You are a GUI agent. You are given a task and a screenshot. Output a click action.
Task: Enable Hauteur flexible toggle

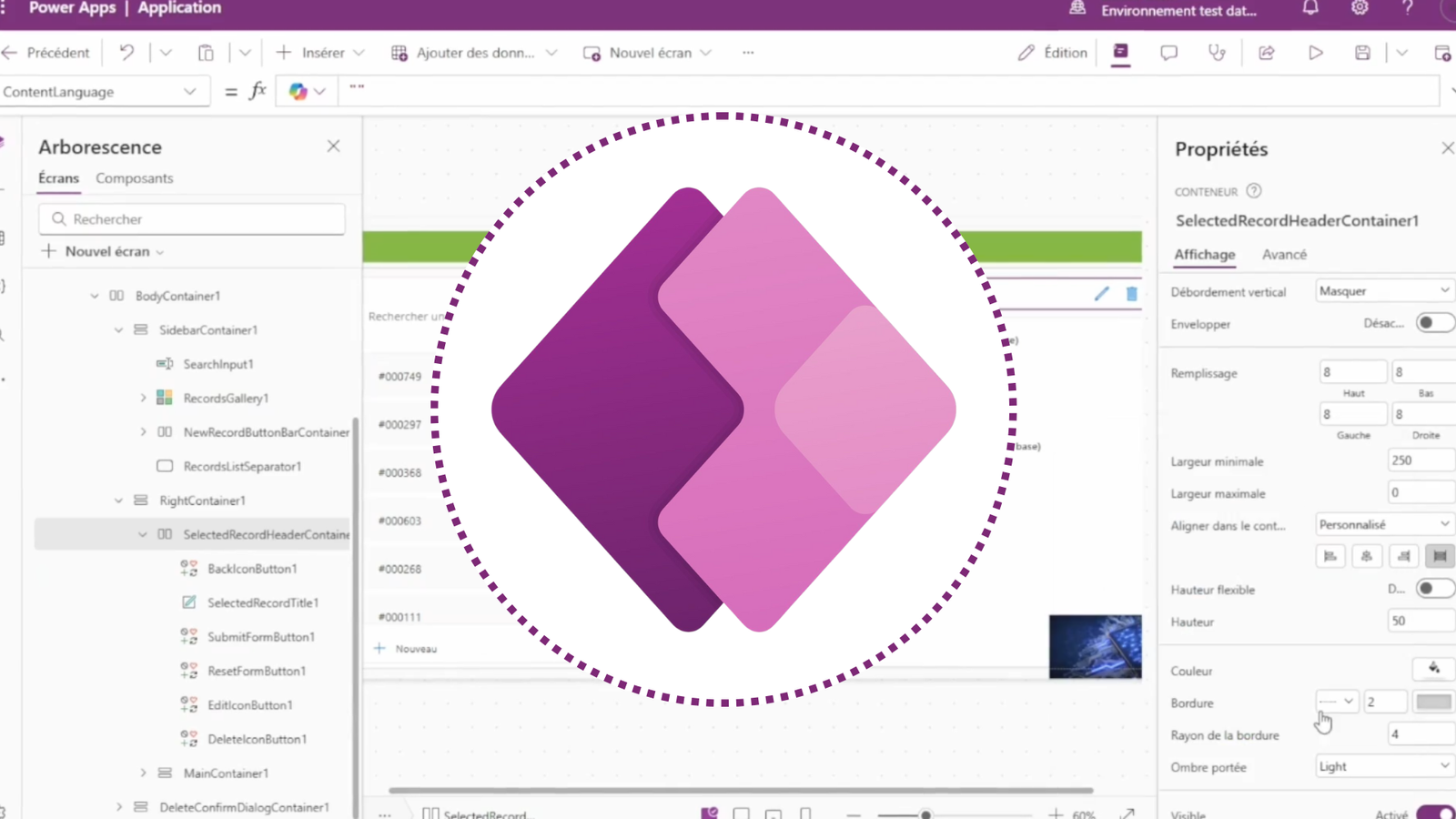point(1437,588)
